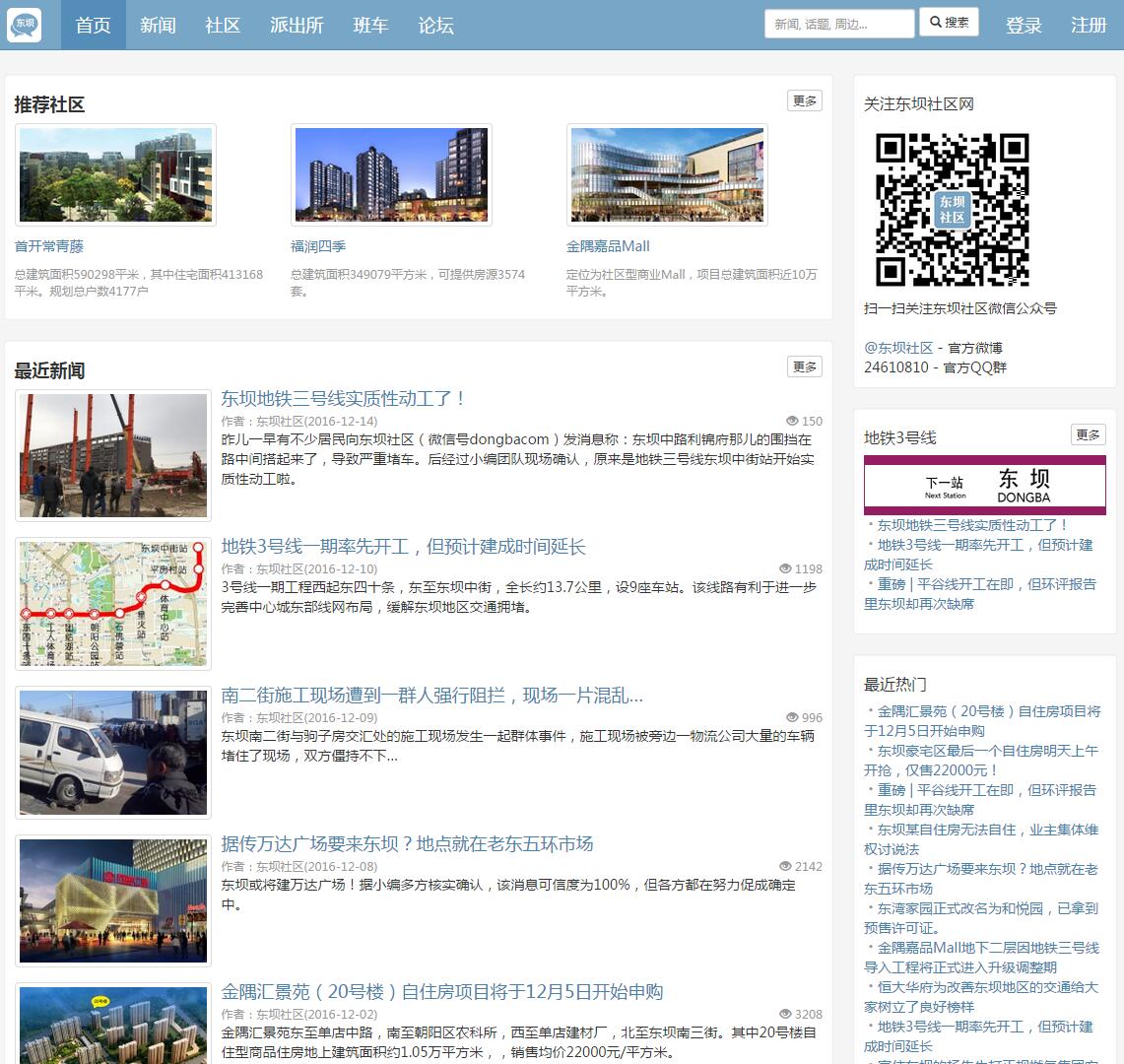This screenshot has width=1124, height=1064.
Task: Open the @东坝社区 official Weibo link
Action: point(898,348)
